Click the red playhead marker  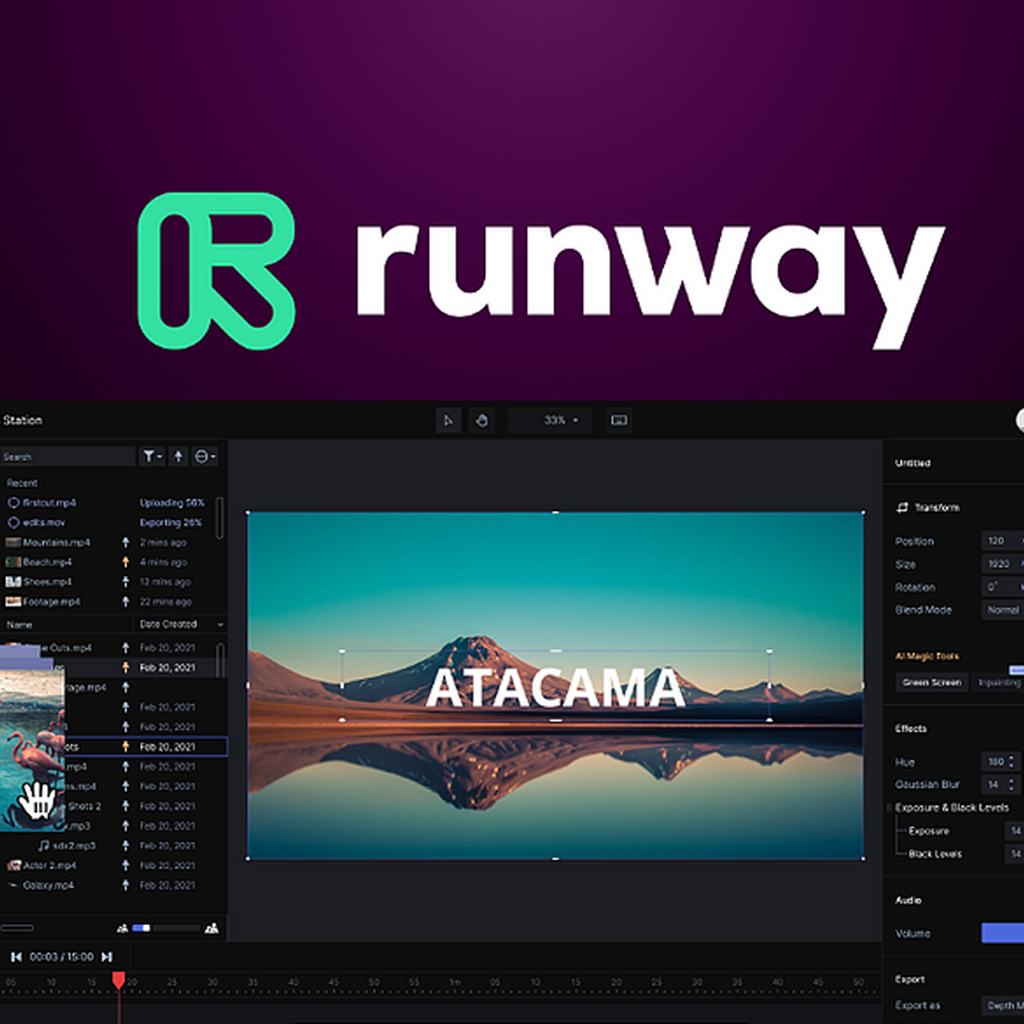coord(118,980)
